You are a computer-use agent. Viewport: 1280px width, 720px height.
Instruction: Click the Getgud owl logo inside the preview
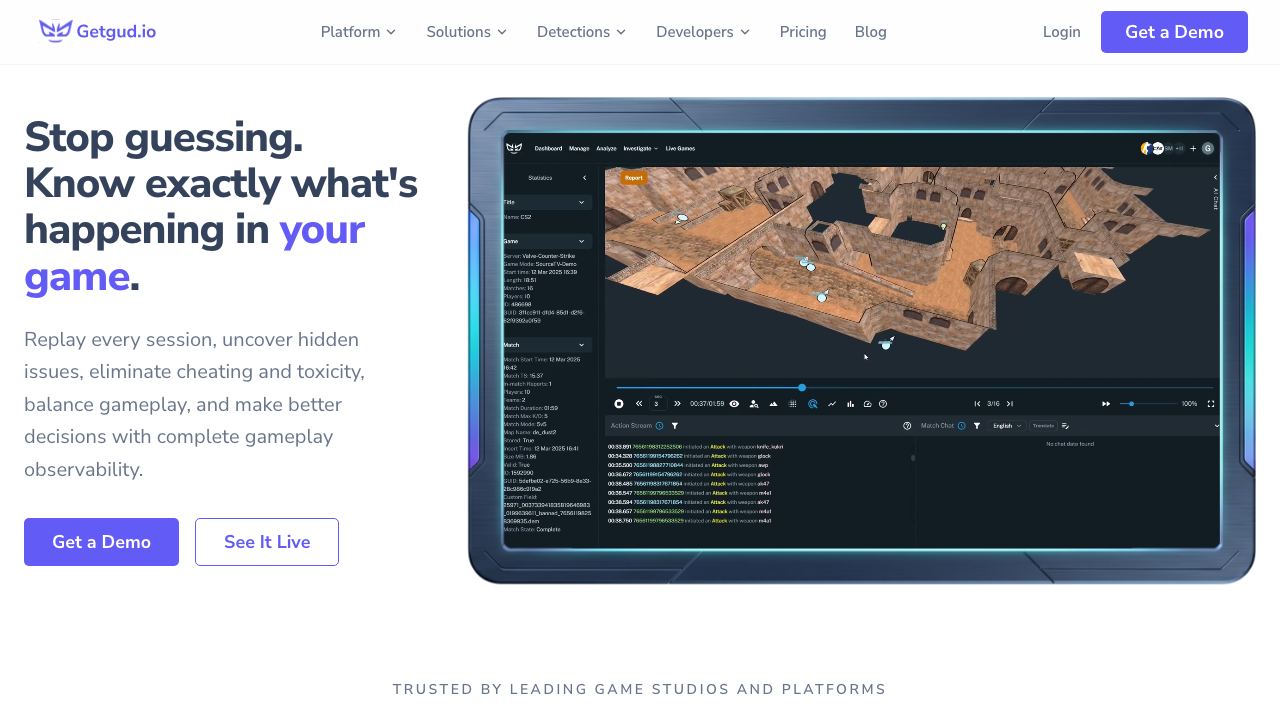tap(514, 148)
